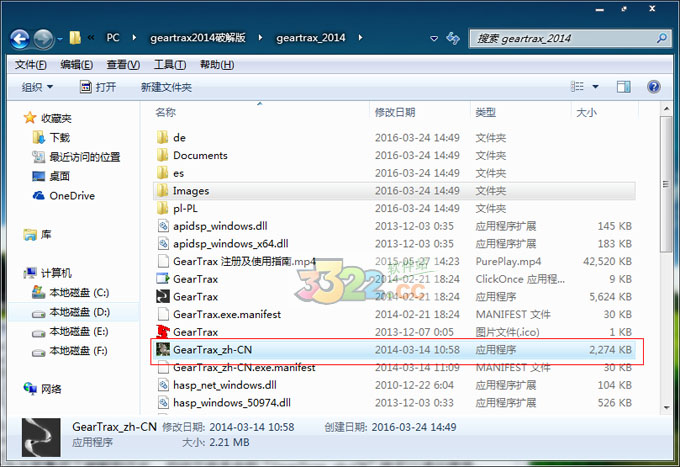This screenshot has width=680, height=467.
Task: Select the pl-PL folder icon
Action: point(163,208)
